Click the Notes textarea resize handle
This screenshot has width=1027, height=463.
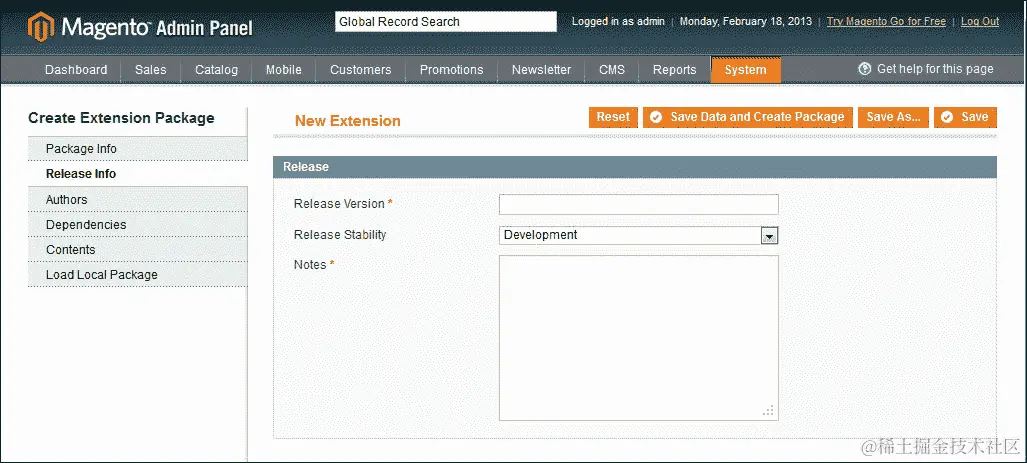[x=770, y=411]
